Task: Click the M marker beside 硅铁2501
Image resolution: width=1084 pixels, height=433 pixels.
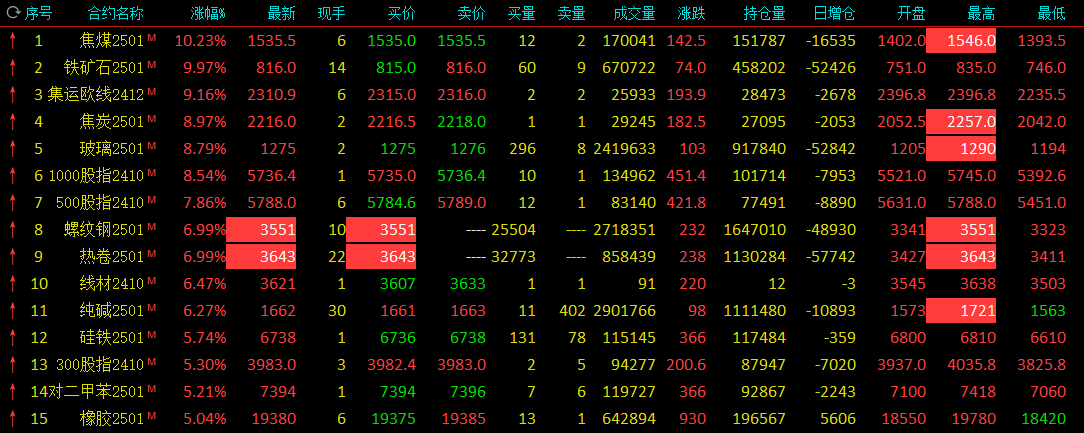Action: click(x=151, y=334)
